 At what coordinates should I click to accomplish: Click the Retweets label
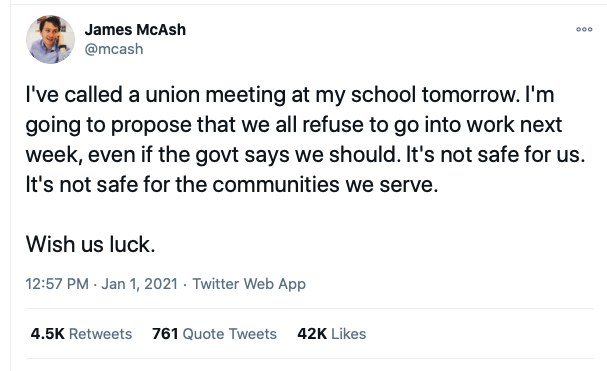coord(100,334)
